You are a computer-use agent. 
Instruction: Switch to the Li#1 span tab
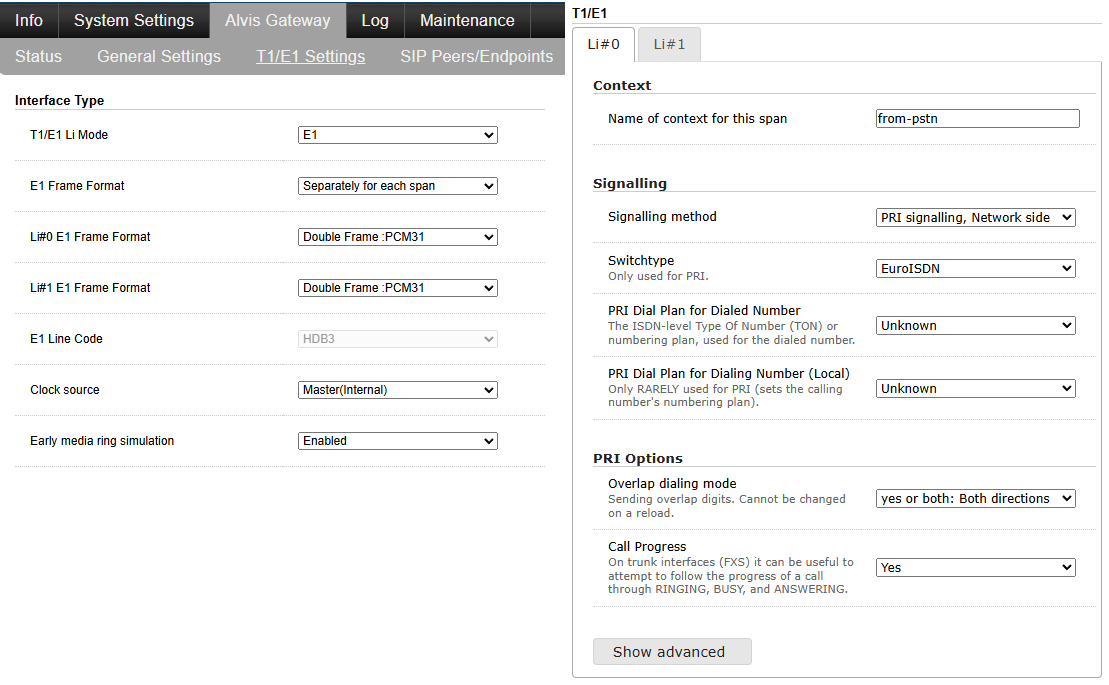(x=669, y=44)
